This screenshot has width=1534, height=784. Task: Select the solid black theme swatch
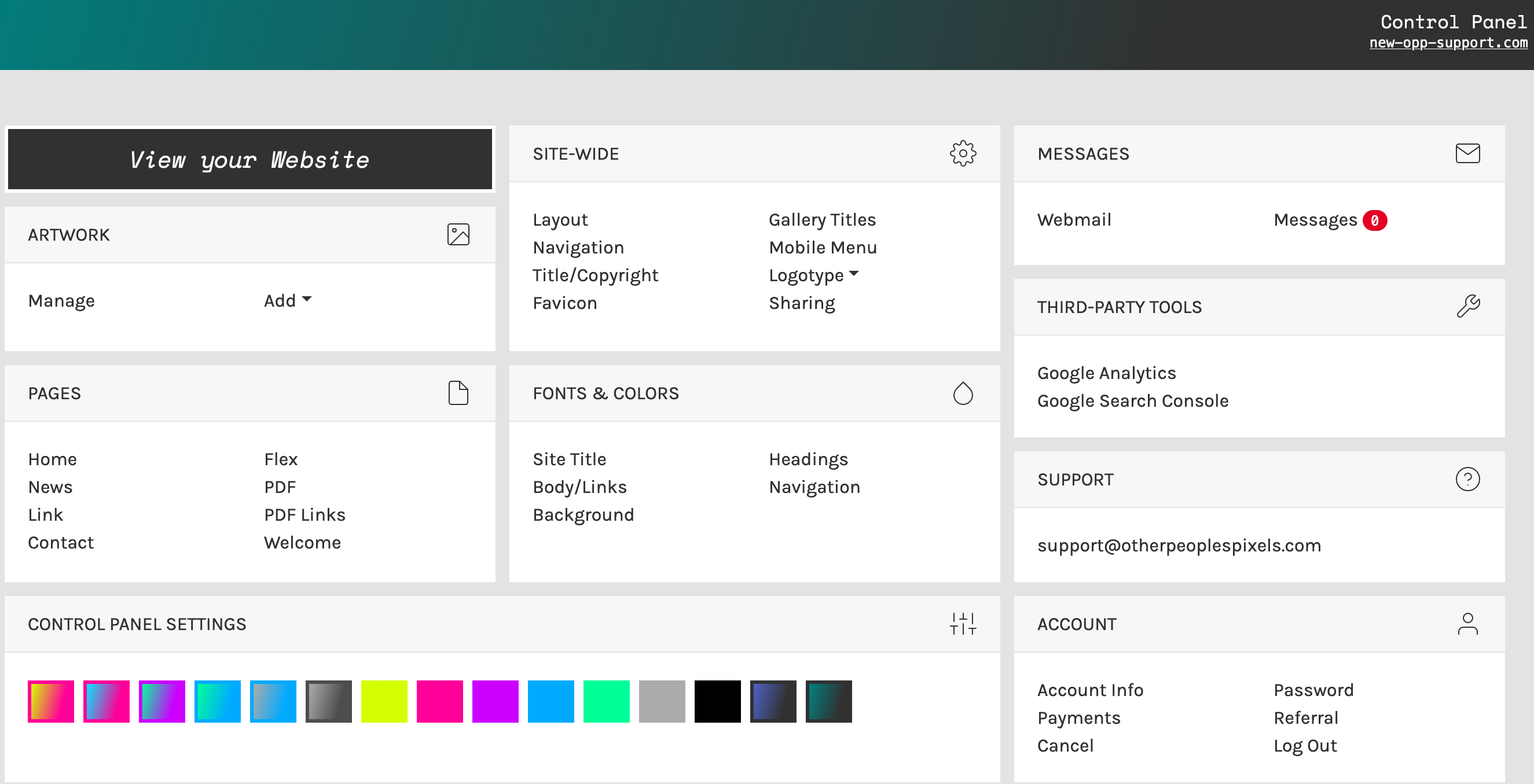[x=717, y=701]
